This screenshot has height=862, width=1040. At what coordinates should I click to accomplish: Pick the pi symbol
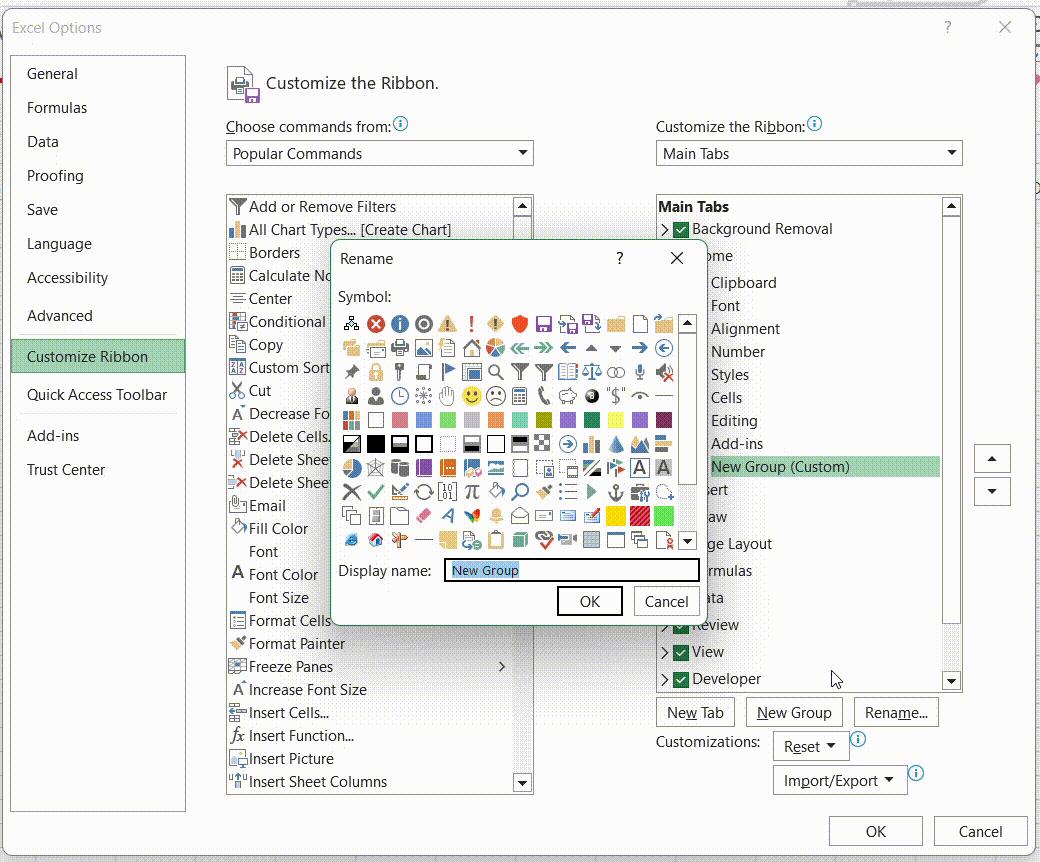[472, 491]
